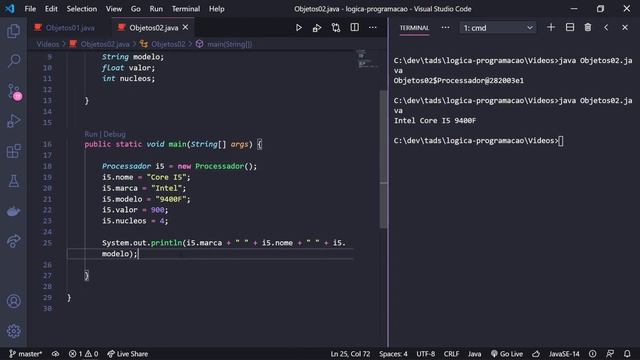Click the debug run icon in editor toolbar
Viewport: 640px width, 360px height.
coord(317,28)
